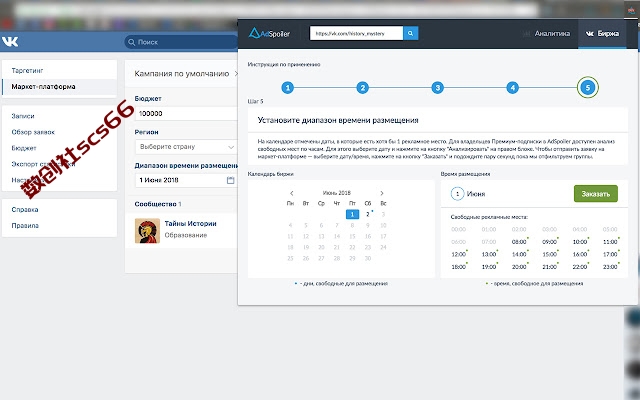Select the 20:00 time slot
640x400 pixels.
point(519,267)
